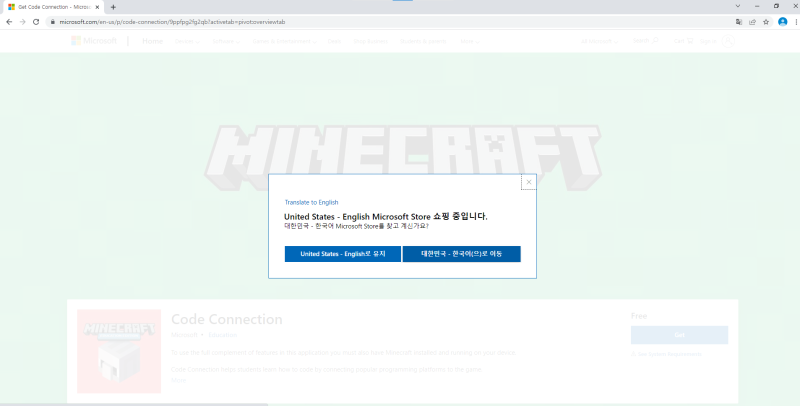Click the More link under description
This screenshot has width=800, height=406.
click(x=178, y=380)
